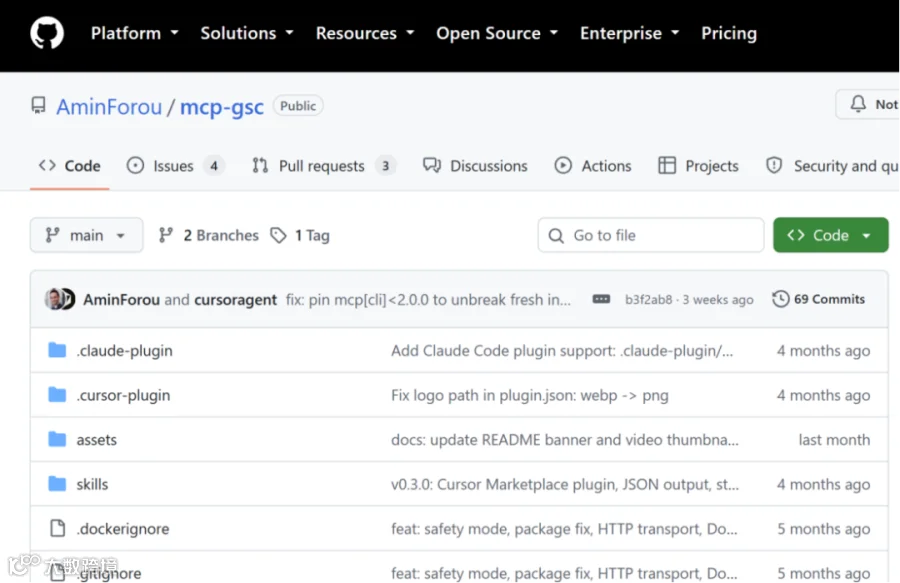Open the Platform dropdown menu
This screenshot has width=900, height=583.
pos(134,33)
